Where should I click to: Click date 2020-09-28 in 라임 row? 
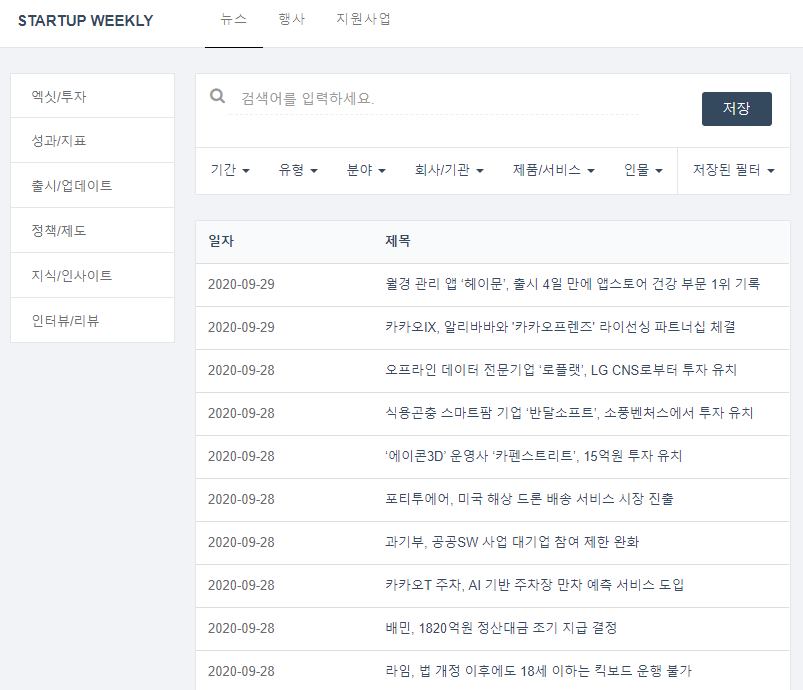click(241, 672)
